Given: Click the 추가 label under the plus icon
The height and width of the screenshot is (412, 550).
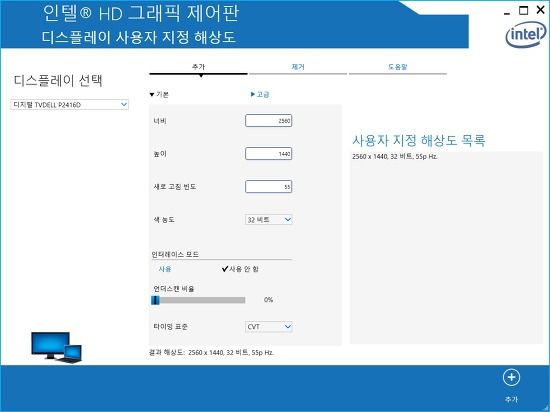Looking at the screenshot, I should [x=511, y=399].
